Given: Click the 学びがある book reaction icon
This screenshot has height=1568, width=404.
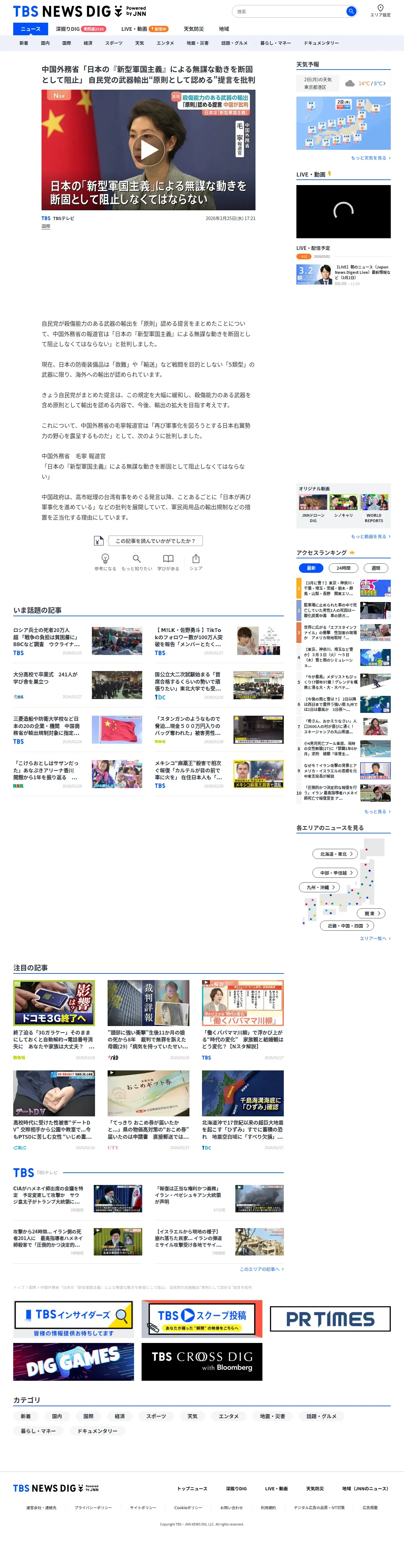Looking at the screenshot, I should (x=168, y=558).
